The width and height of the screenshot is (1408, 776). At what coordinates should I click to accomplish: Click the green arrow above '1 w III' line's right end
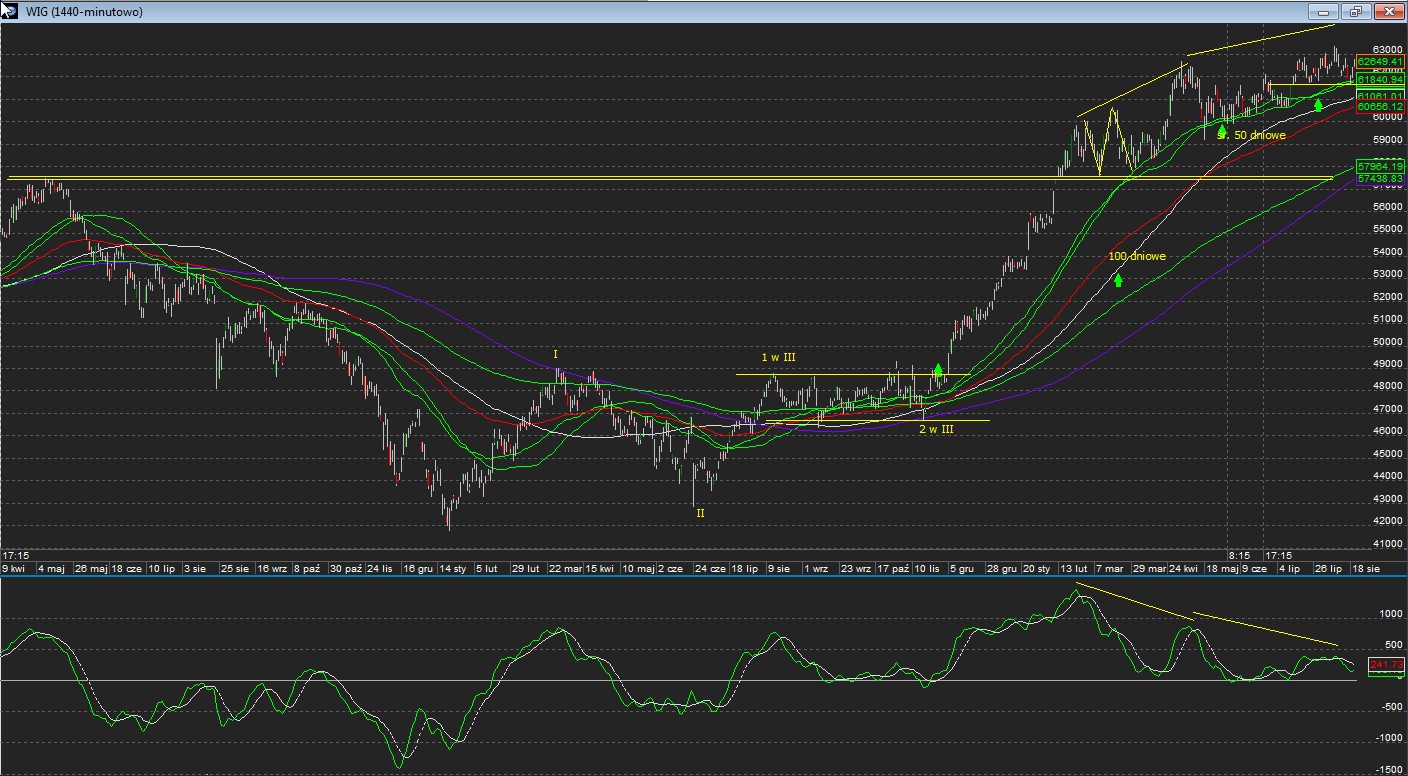pyautogui.click(x=938, y=370)
